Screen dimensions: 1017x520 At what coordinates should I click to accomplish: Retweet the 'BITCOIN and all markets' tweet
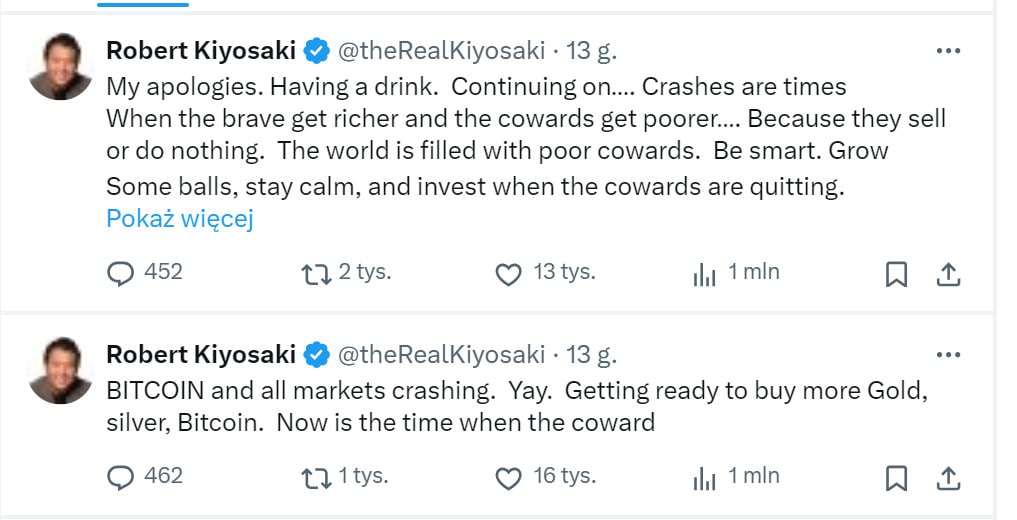tap(316, 478)
